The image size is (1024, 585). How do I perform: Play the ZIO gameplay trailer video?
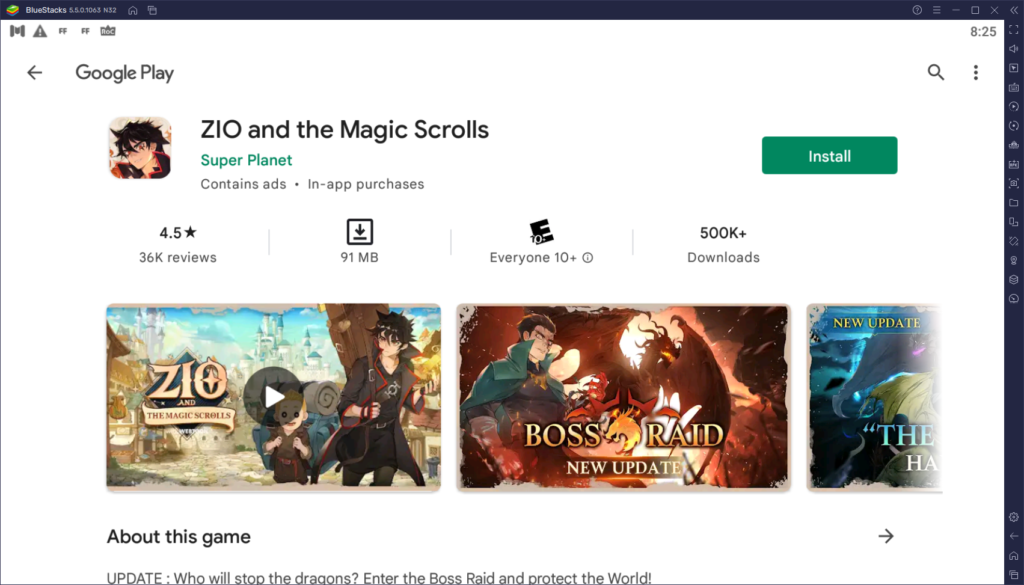[274, 397]
